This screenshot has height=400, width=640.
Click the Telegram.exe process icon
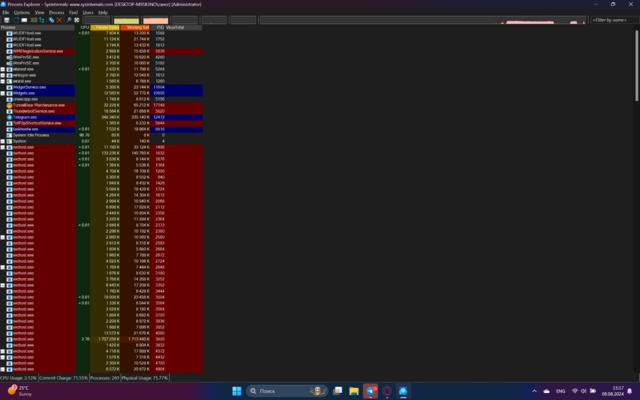pos(9,116)
